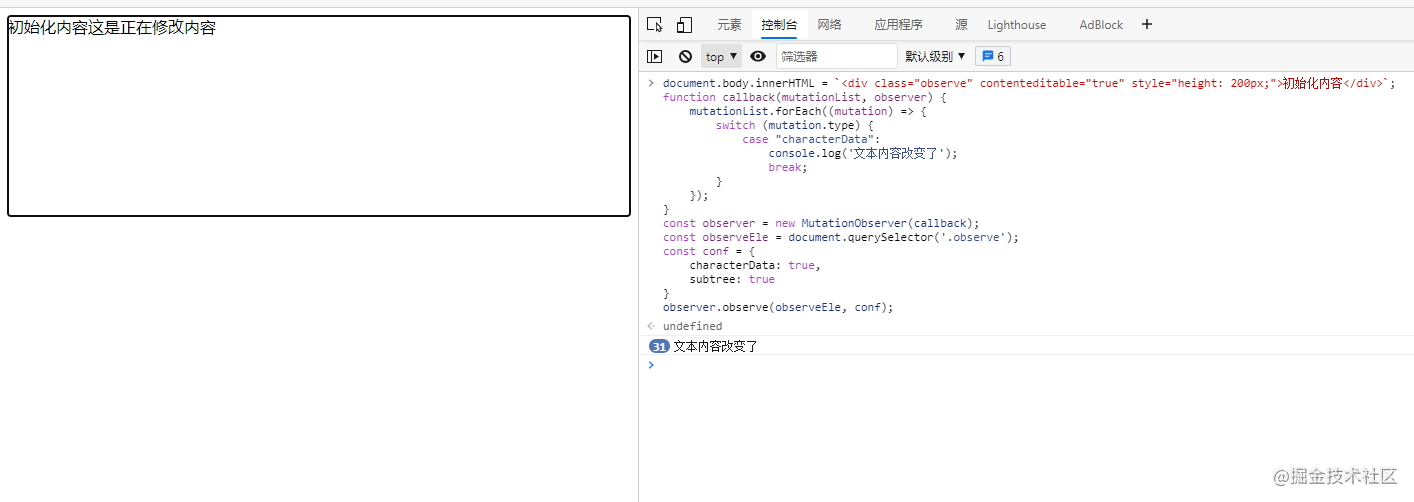Focus the empty console prompt line

pos(1030,365)
